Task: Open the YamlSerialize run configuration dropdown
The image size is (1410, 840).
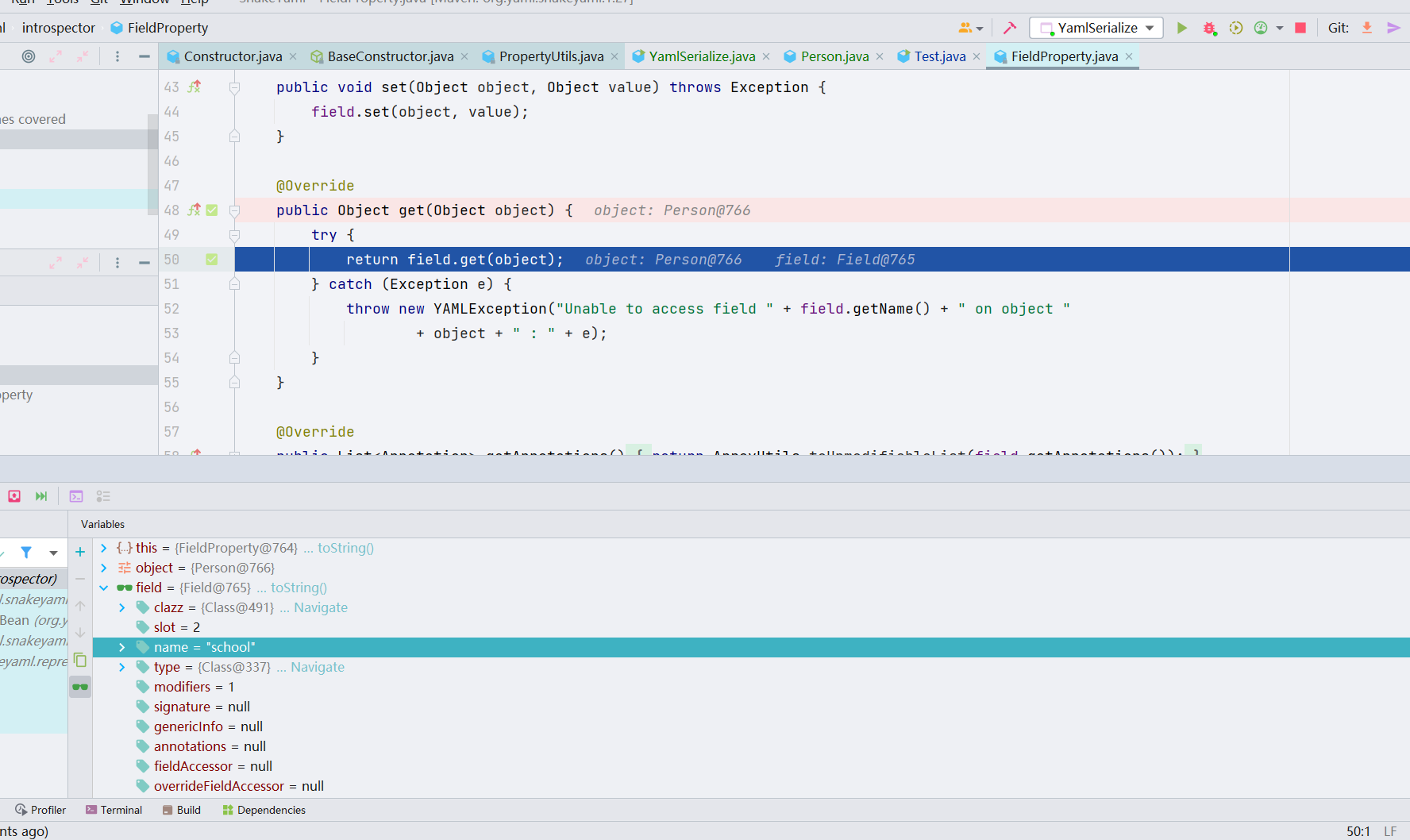Action: click(1096, 28)
